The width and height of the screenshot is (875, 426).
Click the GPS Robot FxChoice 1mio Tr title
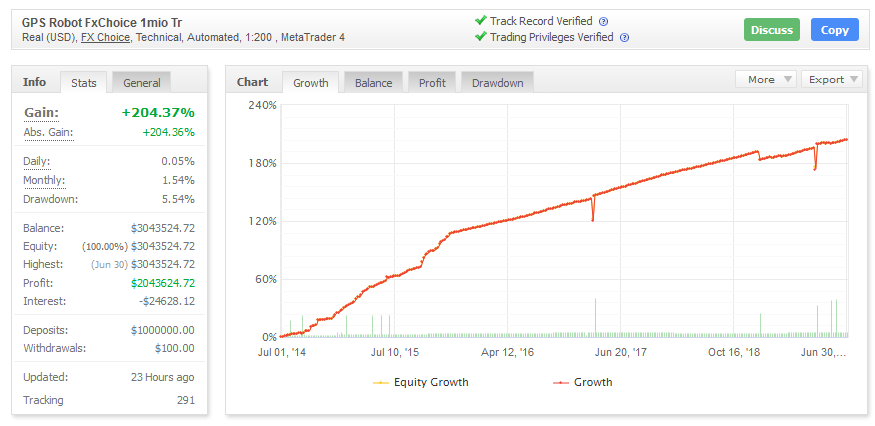coord(102,23)
